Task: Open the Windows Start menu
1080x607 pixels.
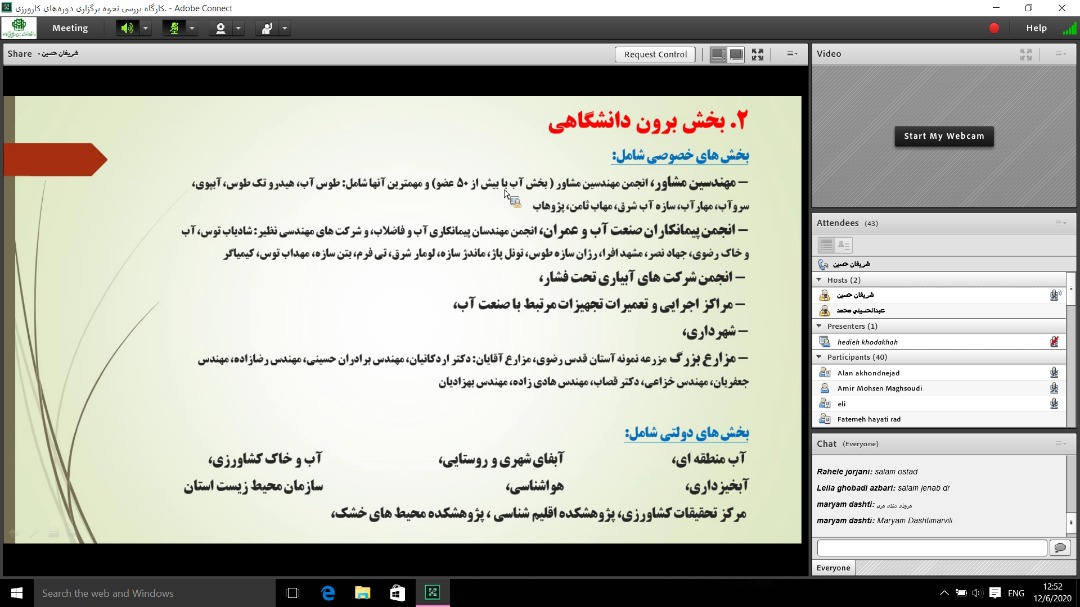Action: [17, 593]
